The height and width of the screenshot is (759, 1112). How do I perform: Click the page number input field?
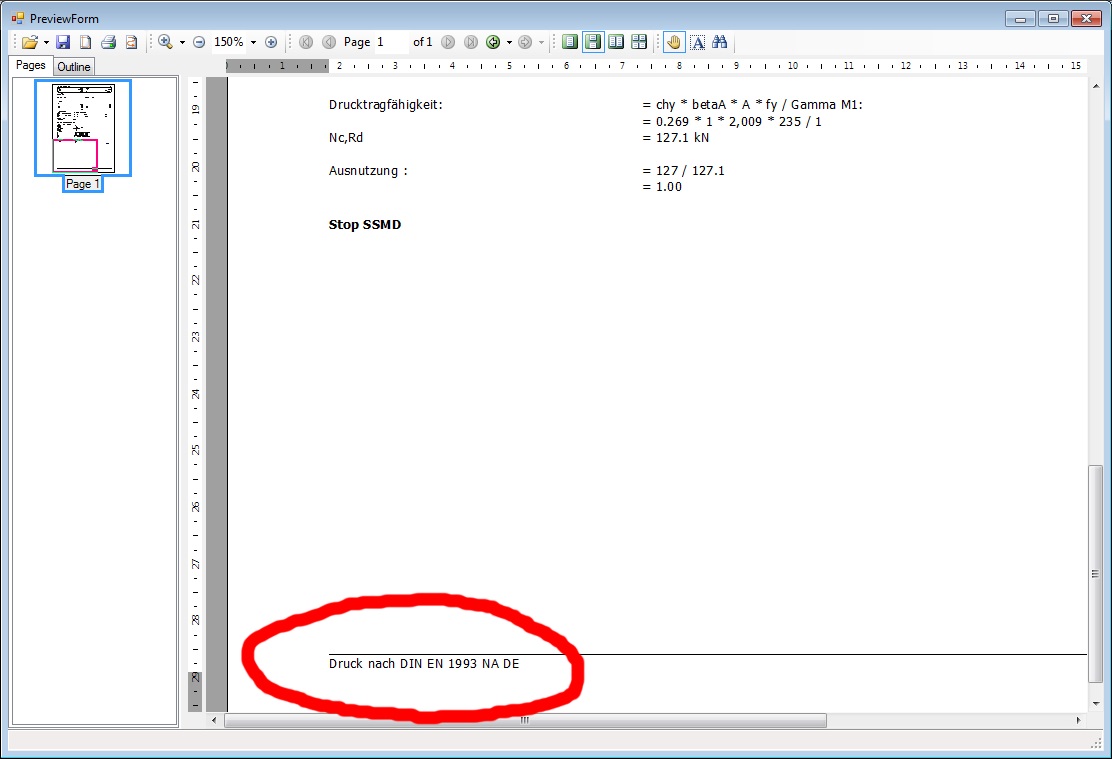pyautogui.click(x=391, y=42)
